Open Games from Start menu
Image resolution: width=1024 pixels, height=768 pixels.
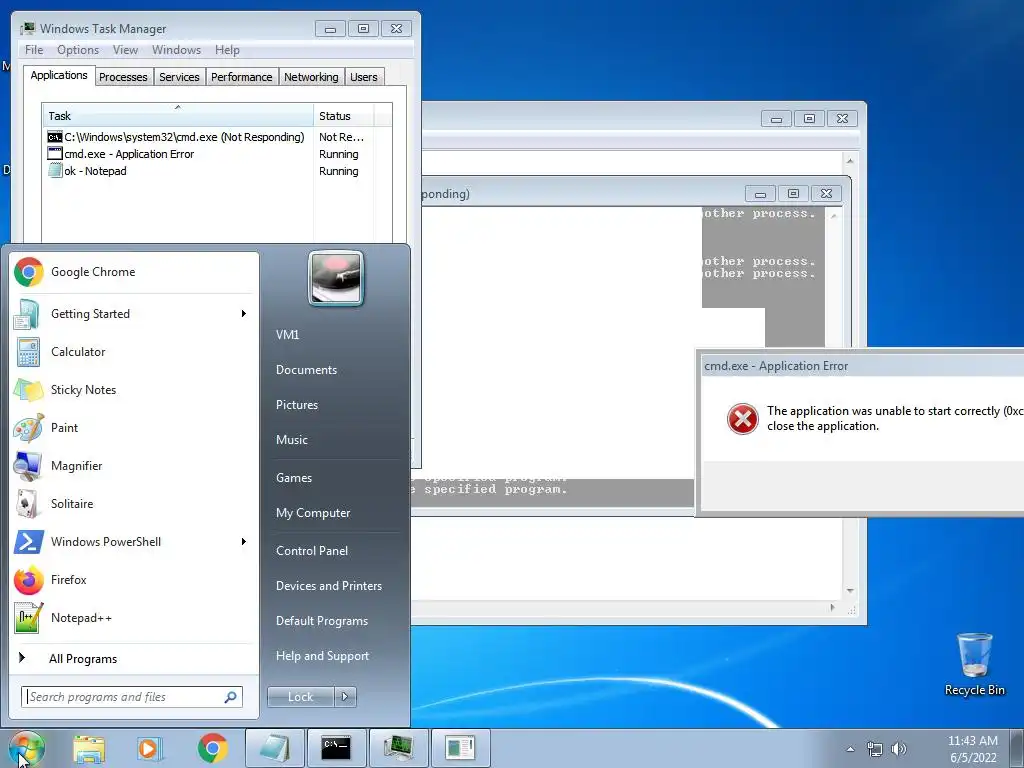[294, 478]
